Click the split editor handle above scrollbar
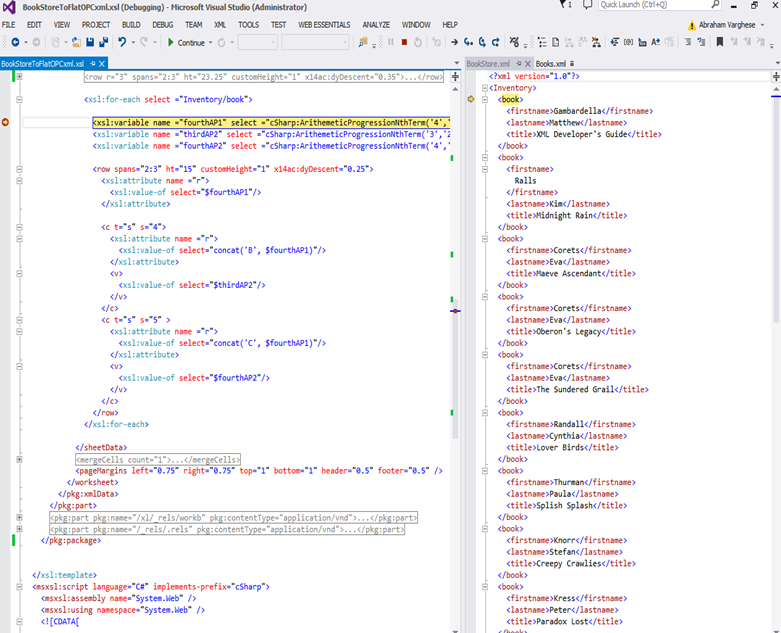781x633 pixels. click(x=455, y=76)
